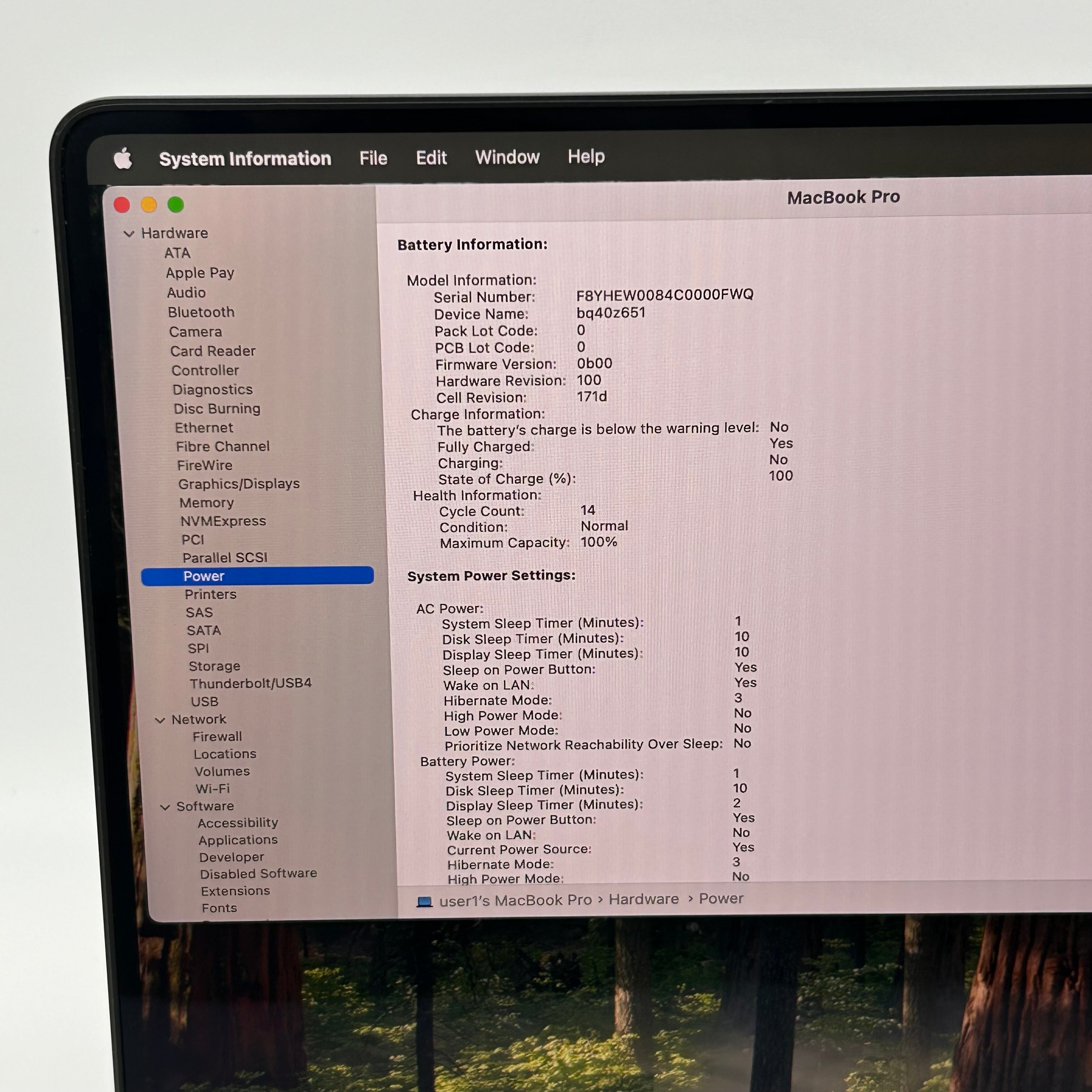Viewport: 1092px width, 1092px height.
Task: Select Storage in the sidebar
Action: 215,666
